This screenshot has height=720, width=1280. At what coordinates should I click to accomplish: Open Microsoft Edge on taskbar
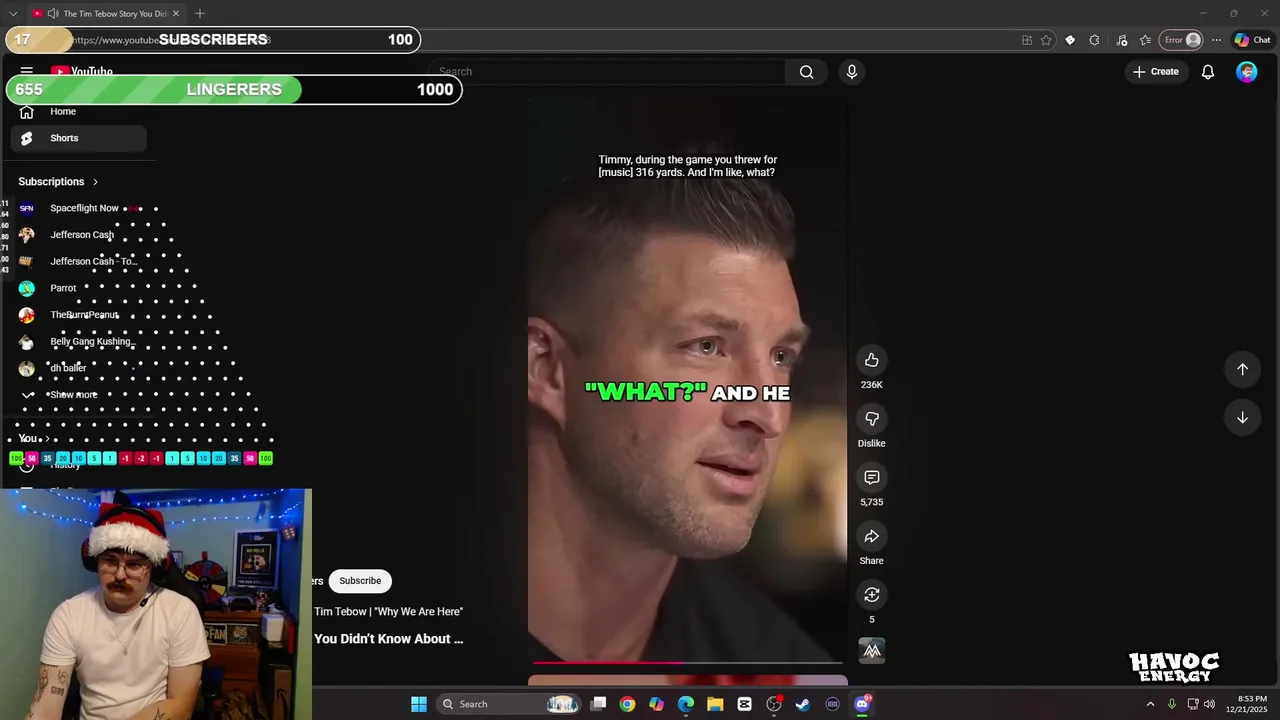[x=686, y=704]
